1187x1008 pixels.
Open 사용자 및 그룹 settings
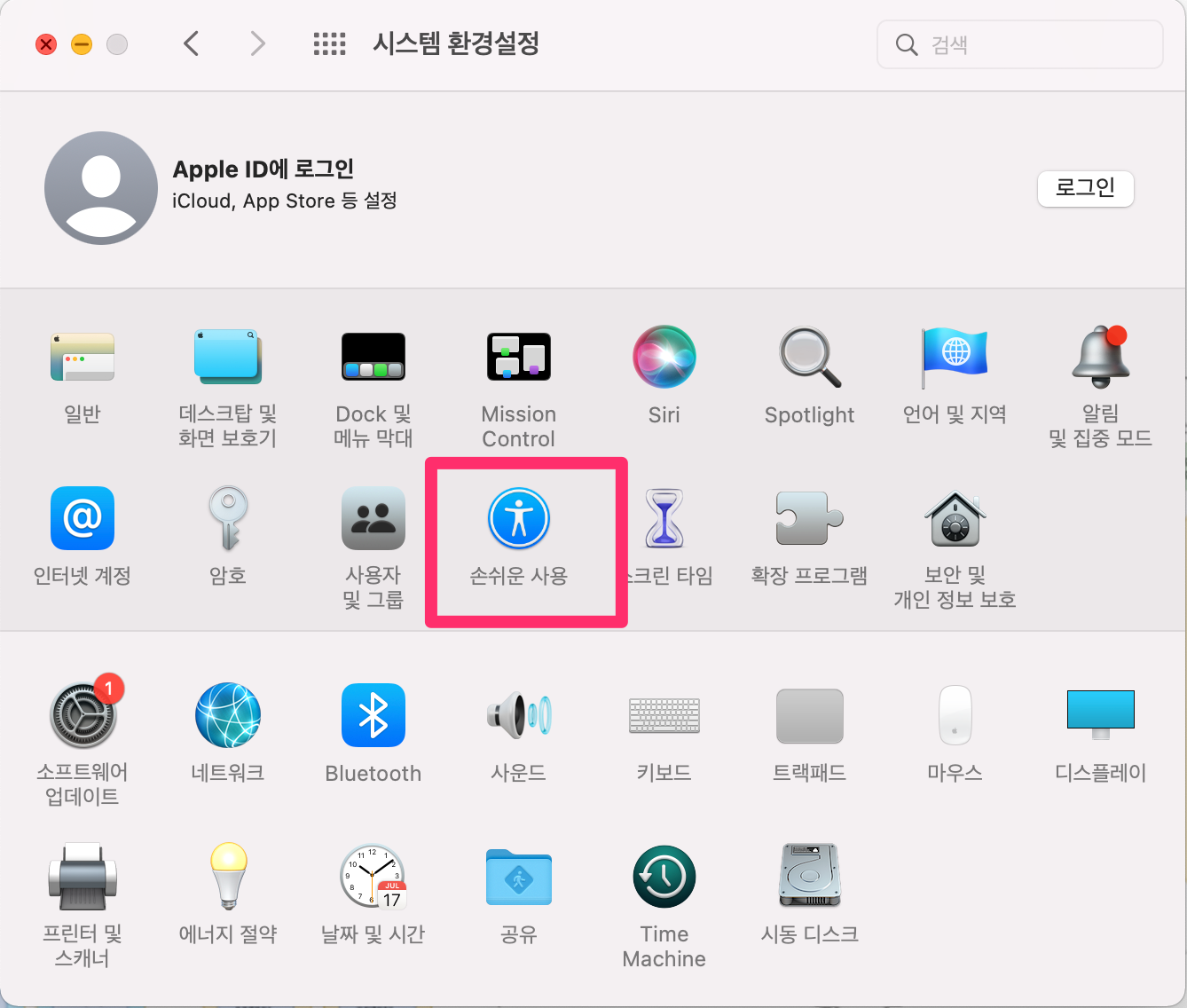click(373, 518)
